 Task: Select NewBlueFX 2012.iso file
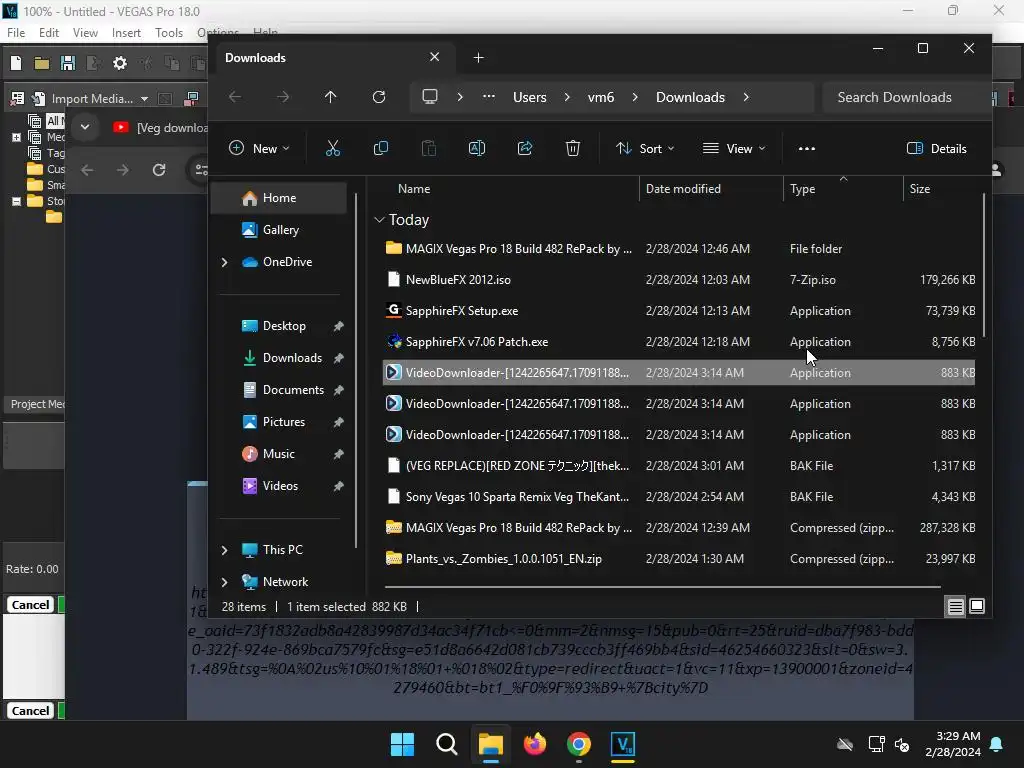point(679,280)
